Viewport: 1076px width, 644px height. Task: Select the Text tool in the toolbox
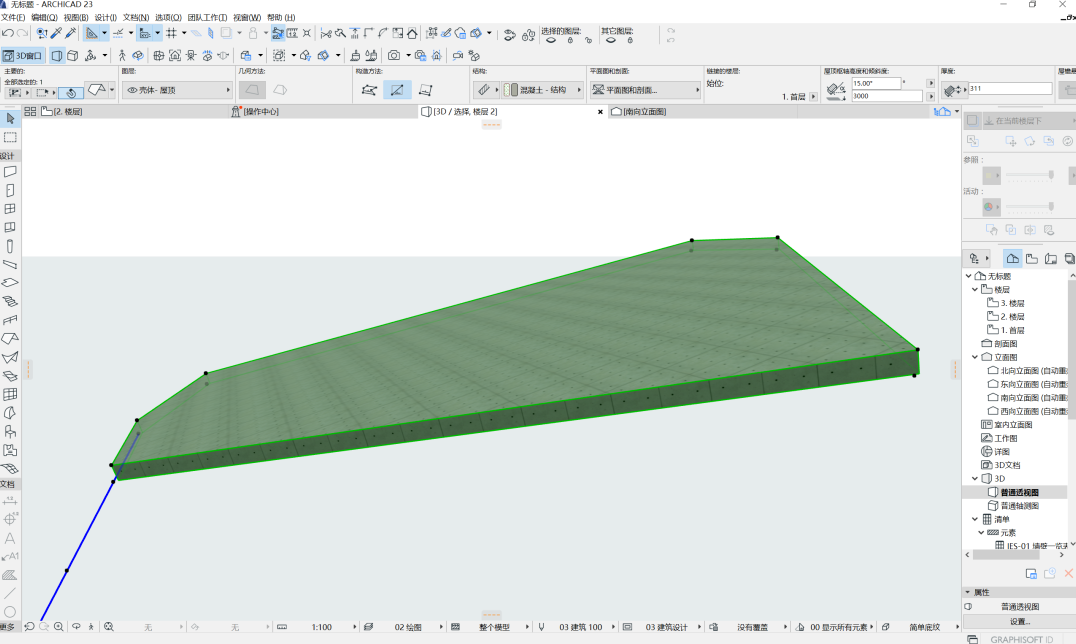pos(10,538)
